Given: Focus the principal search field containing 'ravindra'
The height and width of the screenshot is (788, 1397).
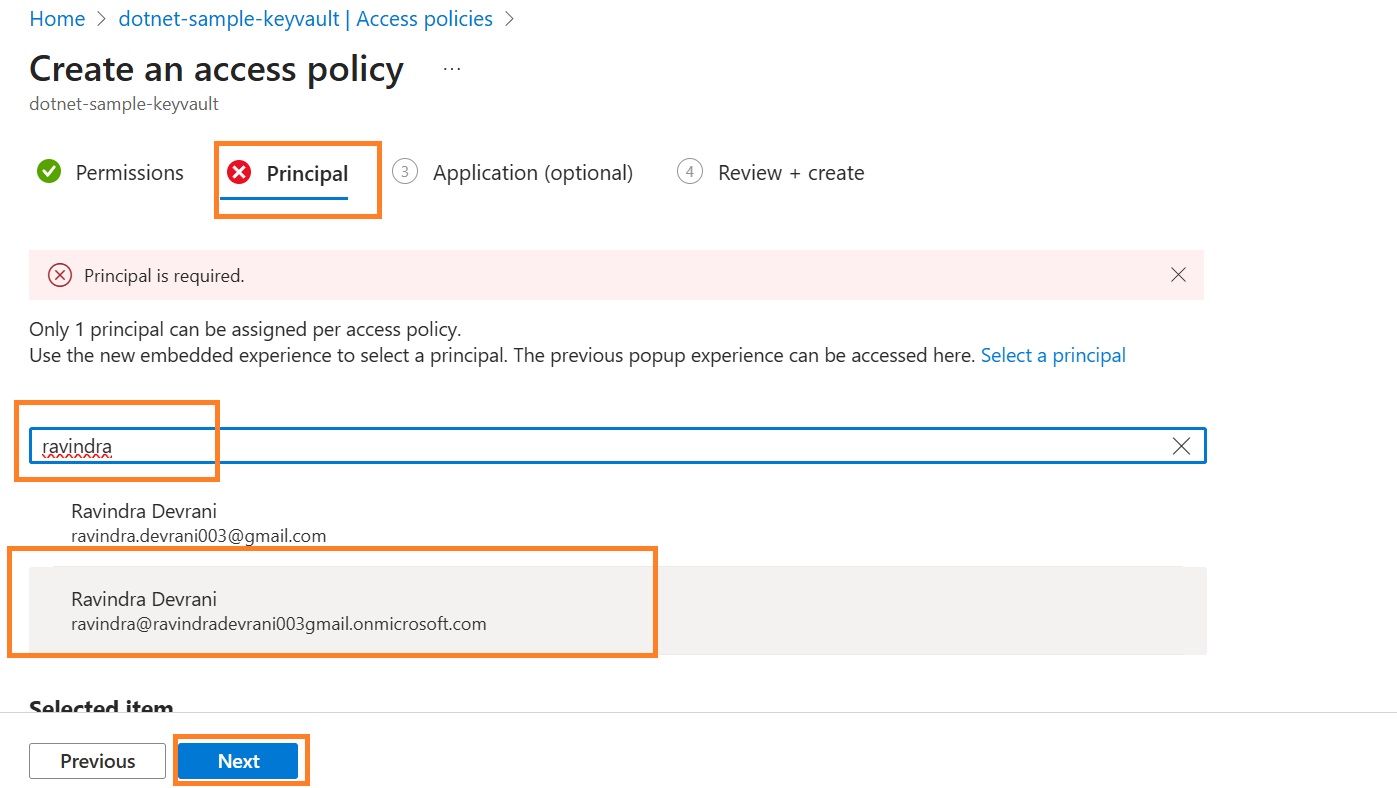Looking at the screenshot, I should coord(600,446).
